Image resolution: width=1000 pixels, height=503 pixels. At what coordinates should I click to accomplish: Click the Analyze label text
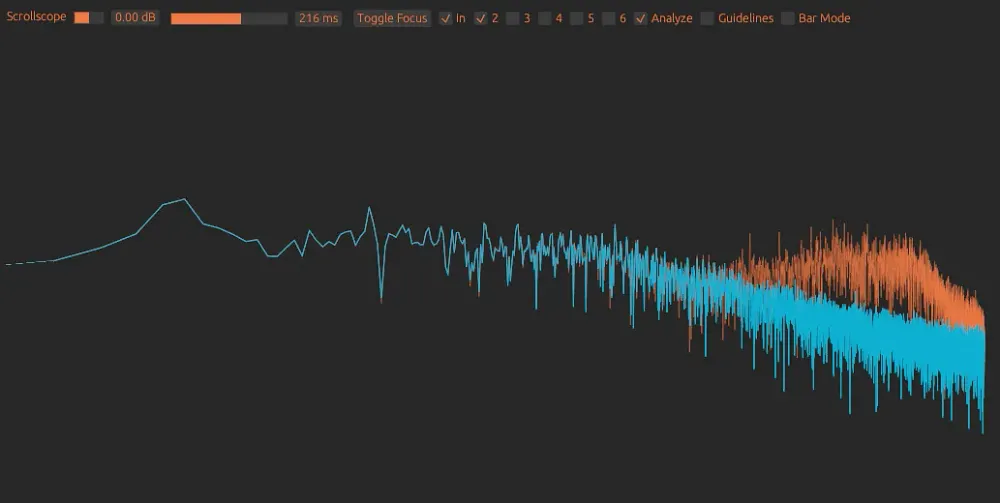tap(671, 18)
